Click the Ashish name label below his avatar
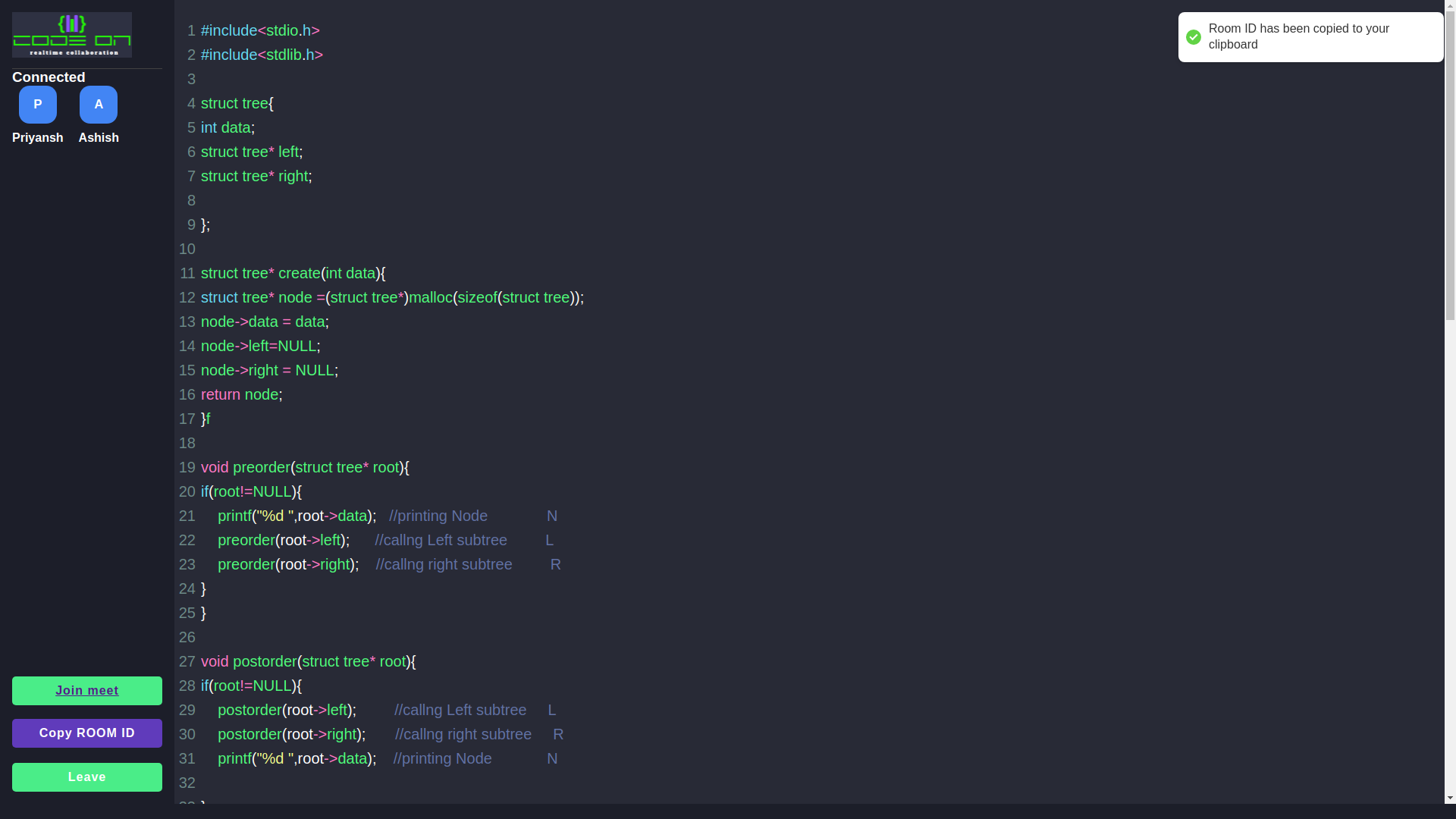This screenshot has width=1456, height=819. 98,137
